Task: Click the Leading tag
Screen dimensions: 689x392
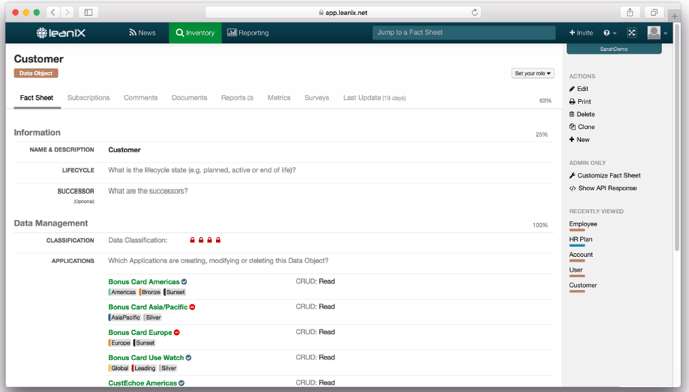Action: pos(144,368)
